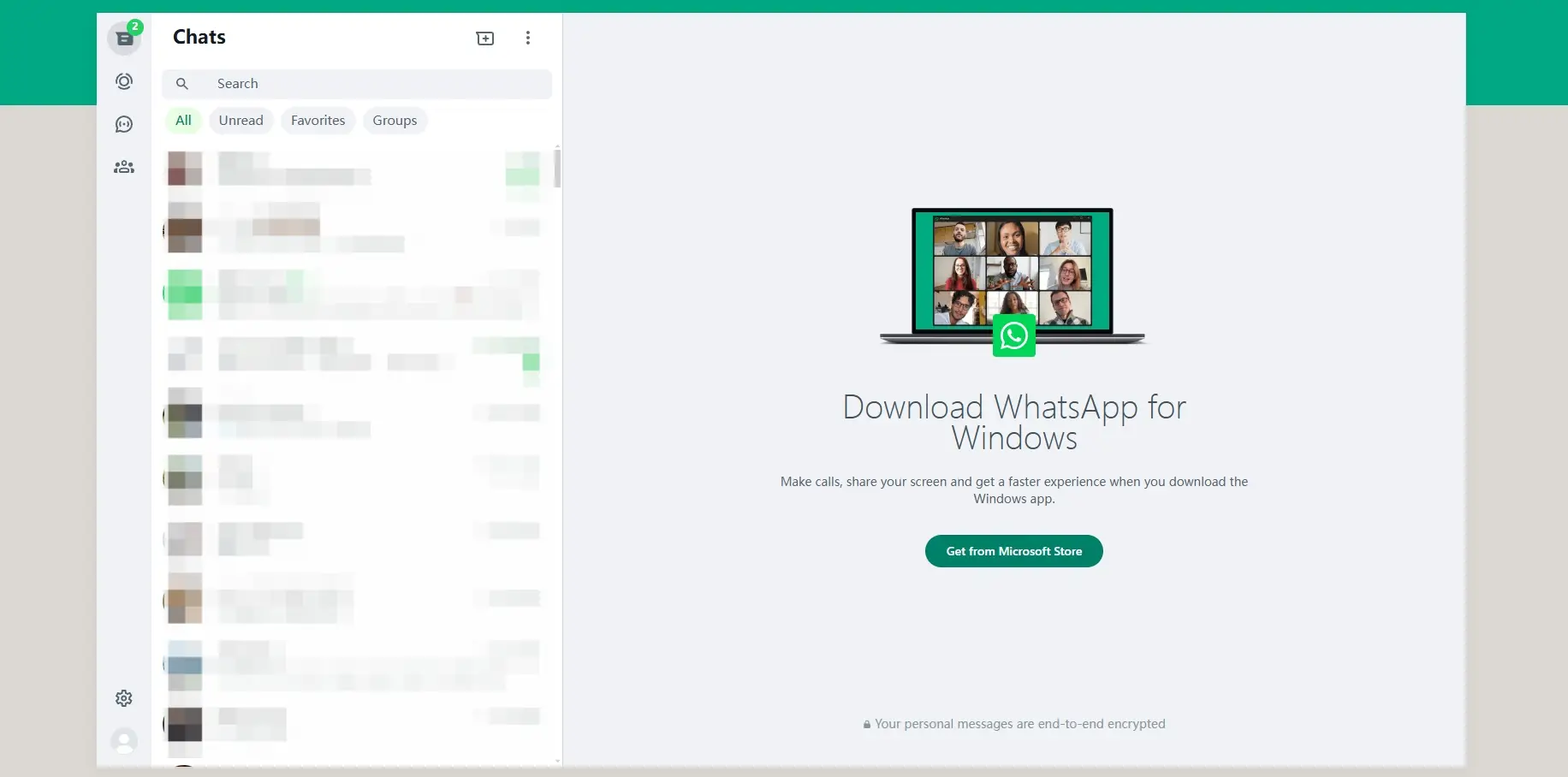1568x777 pixels.
Task: Open the Chats icon in sidebar
Action: click(124, 39)
